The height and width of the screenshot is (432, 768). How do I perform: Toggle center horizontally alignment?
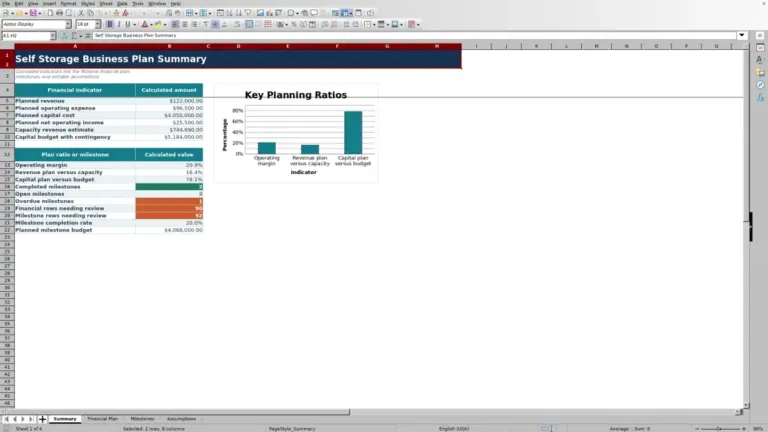(185, 24)
